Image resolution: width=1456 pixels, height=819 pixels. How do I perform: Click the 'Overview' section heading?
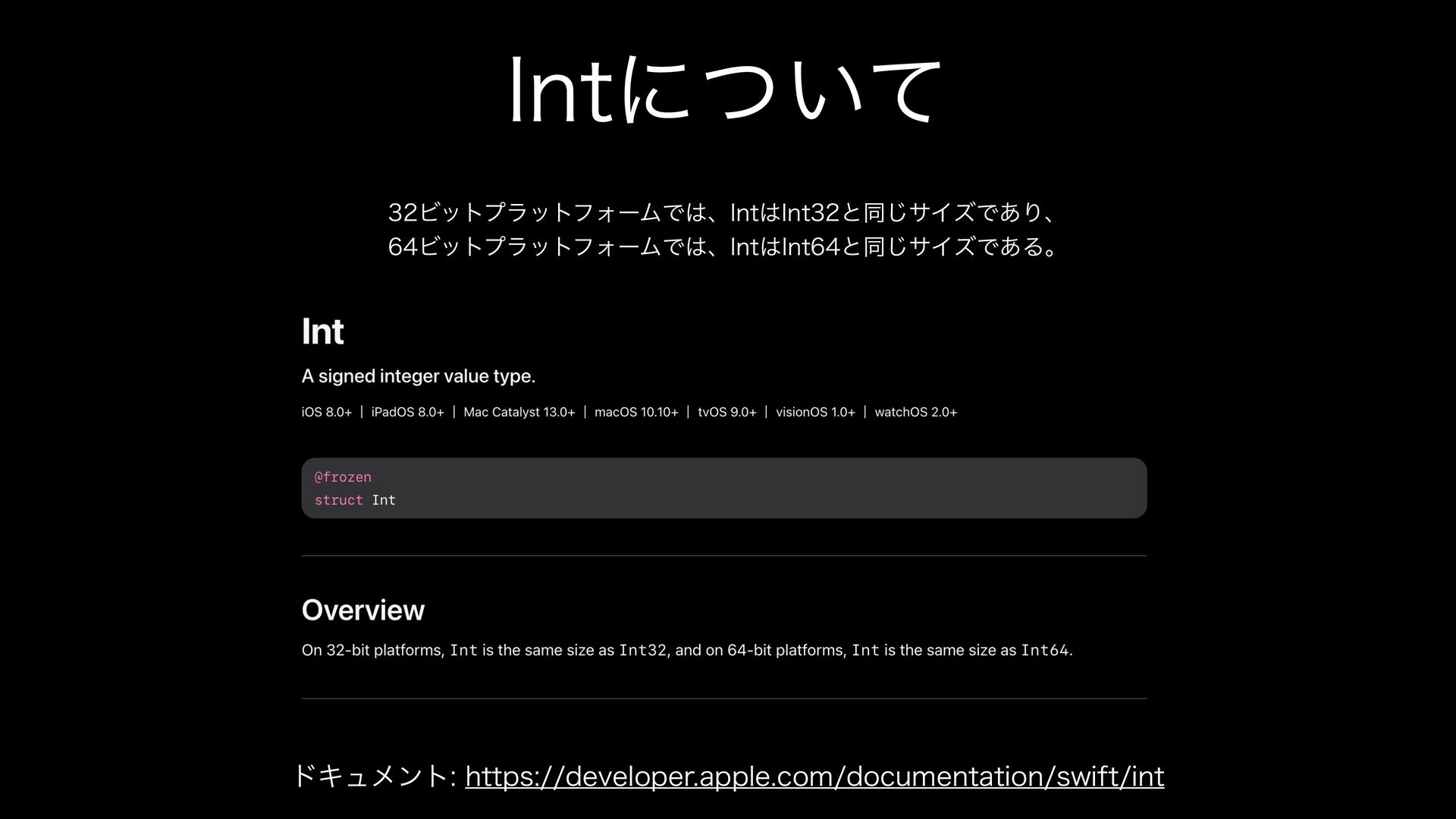coord(362,610)
